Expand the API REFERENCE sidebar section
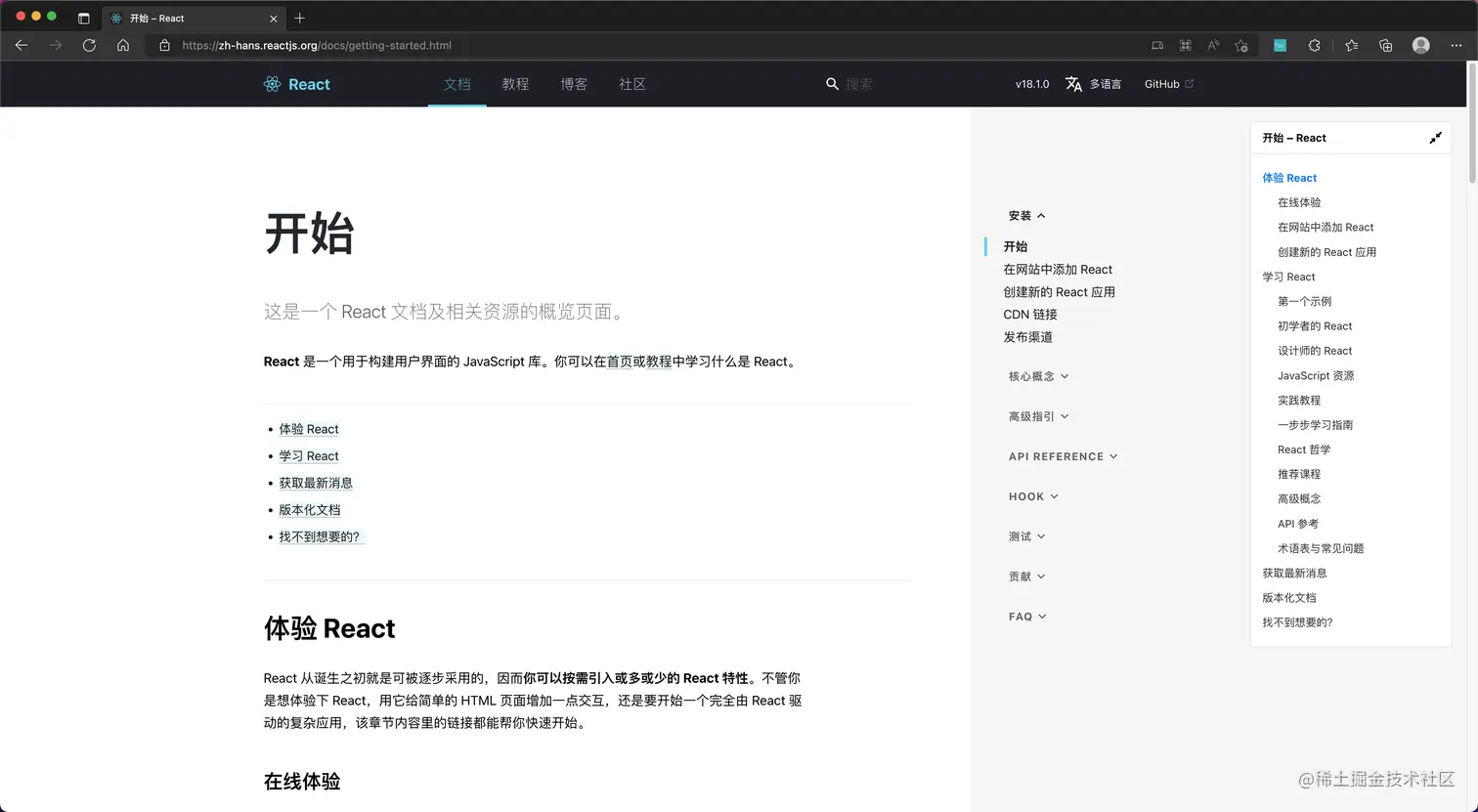The image size is (1478, 812). point(1063,456)
